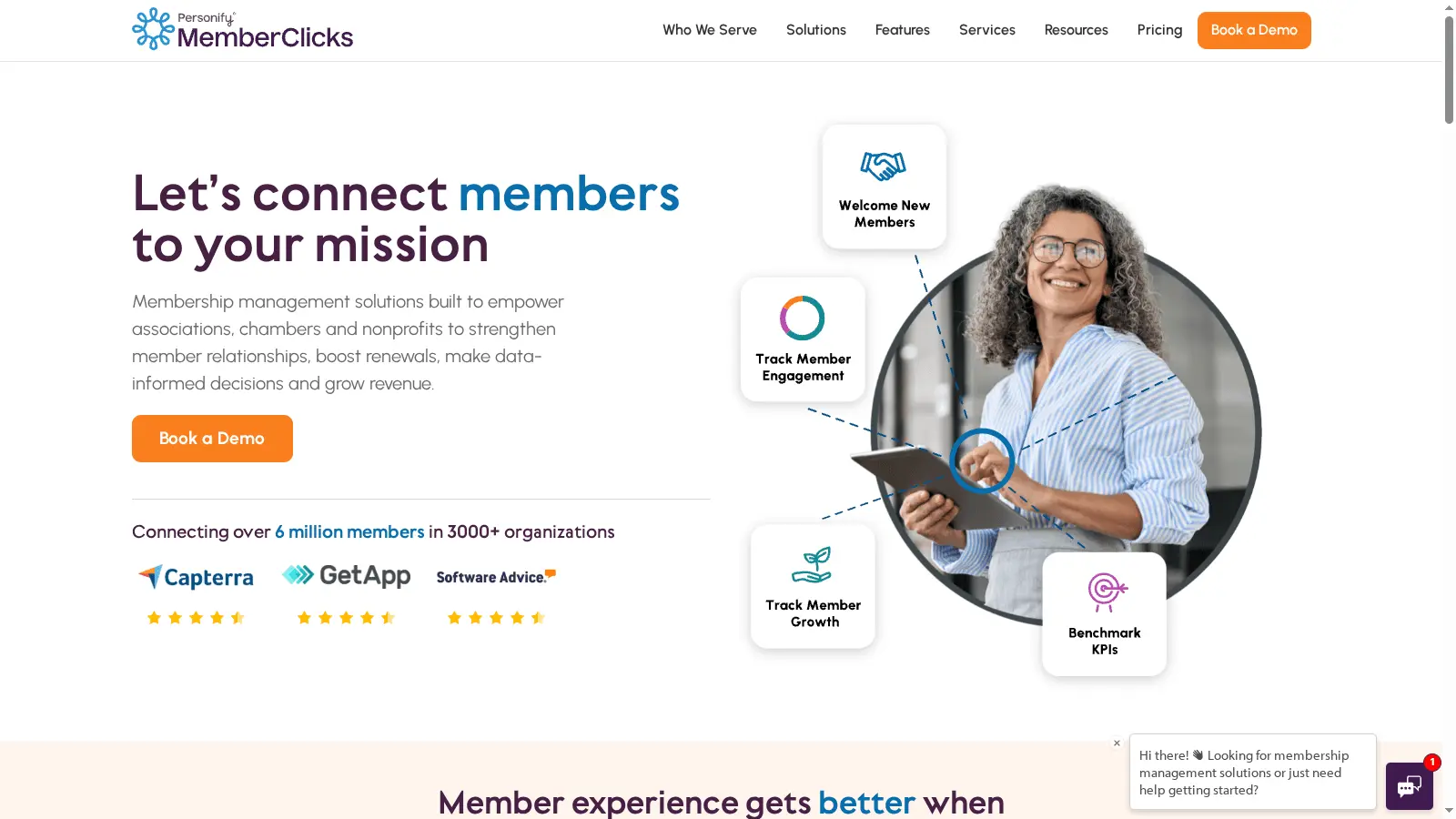
Task: Open the Resources menu
Action: coord(1076,30)
